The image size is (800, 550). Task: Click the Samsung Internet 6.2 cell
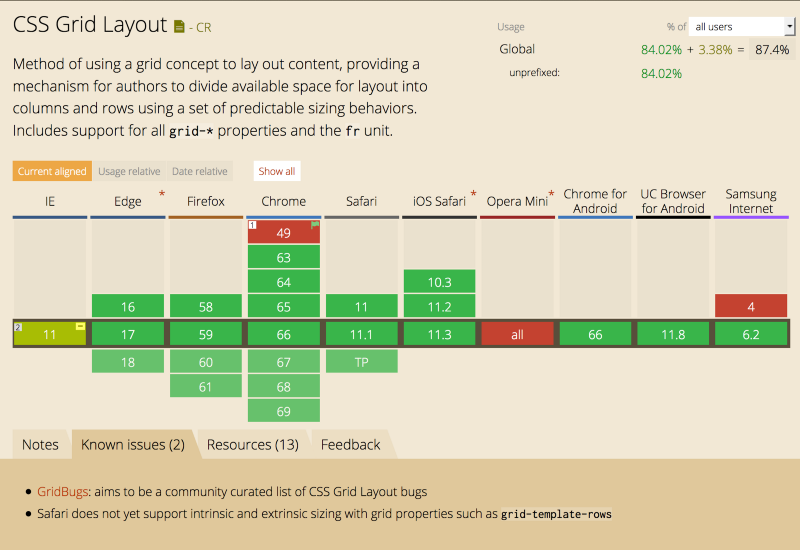[751, 334]
